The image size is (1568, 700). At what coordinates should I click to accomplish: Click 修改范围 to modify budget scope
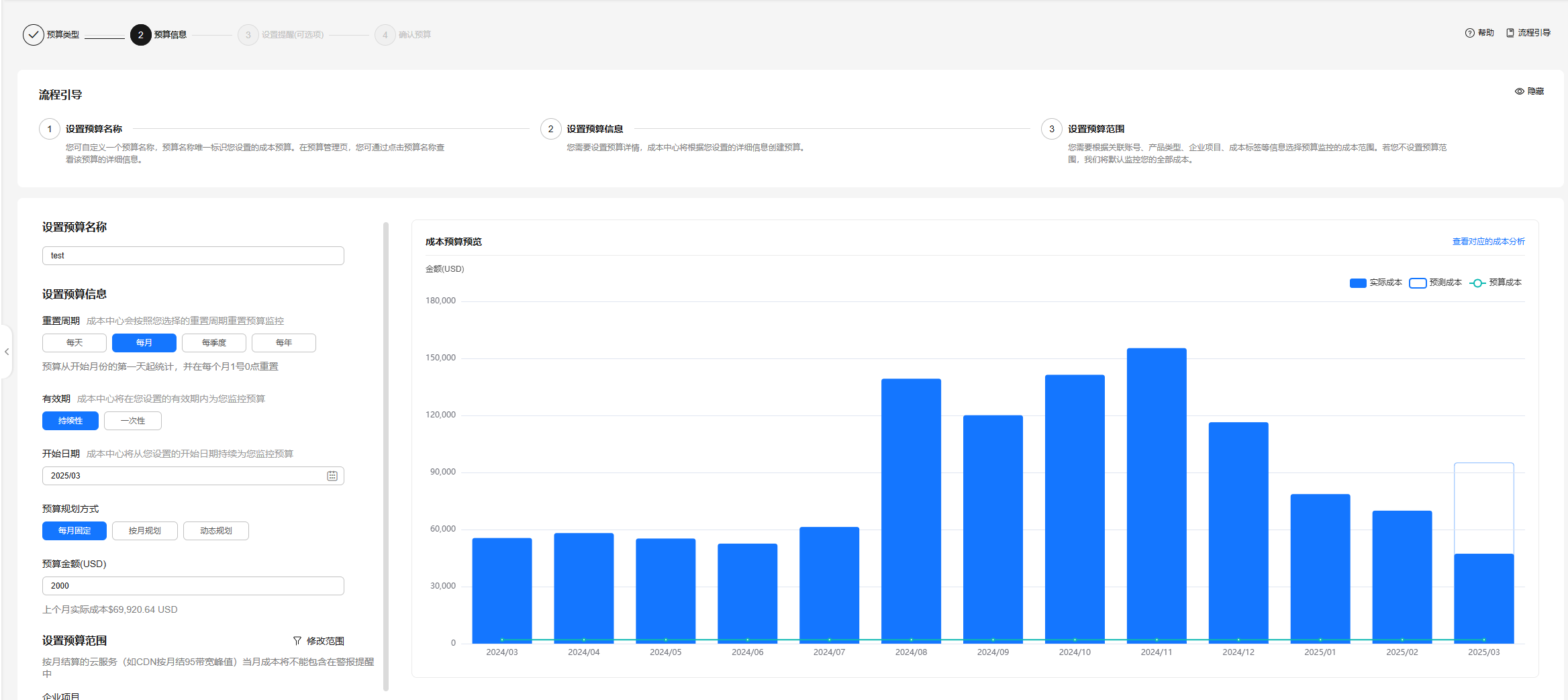click(x=326, y=641)
